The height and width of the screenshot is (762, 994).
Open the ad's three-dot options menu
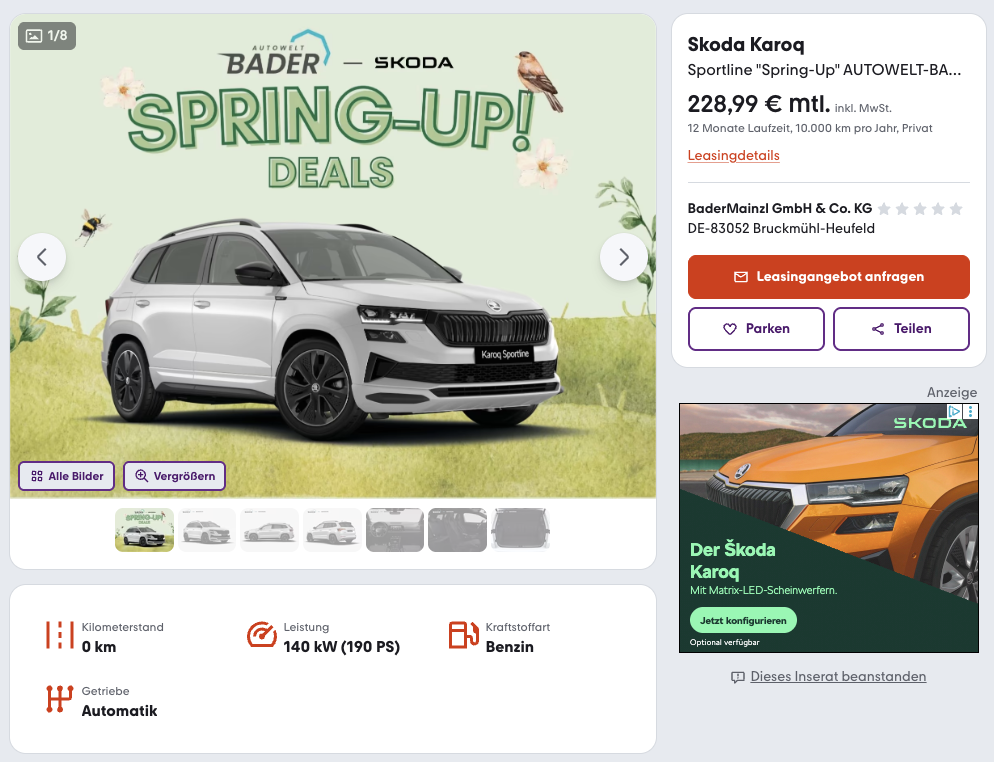pyautogui.click(x=971, y=411)
